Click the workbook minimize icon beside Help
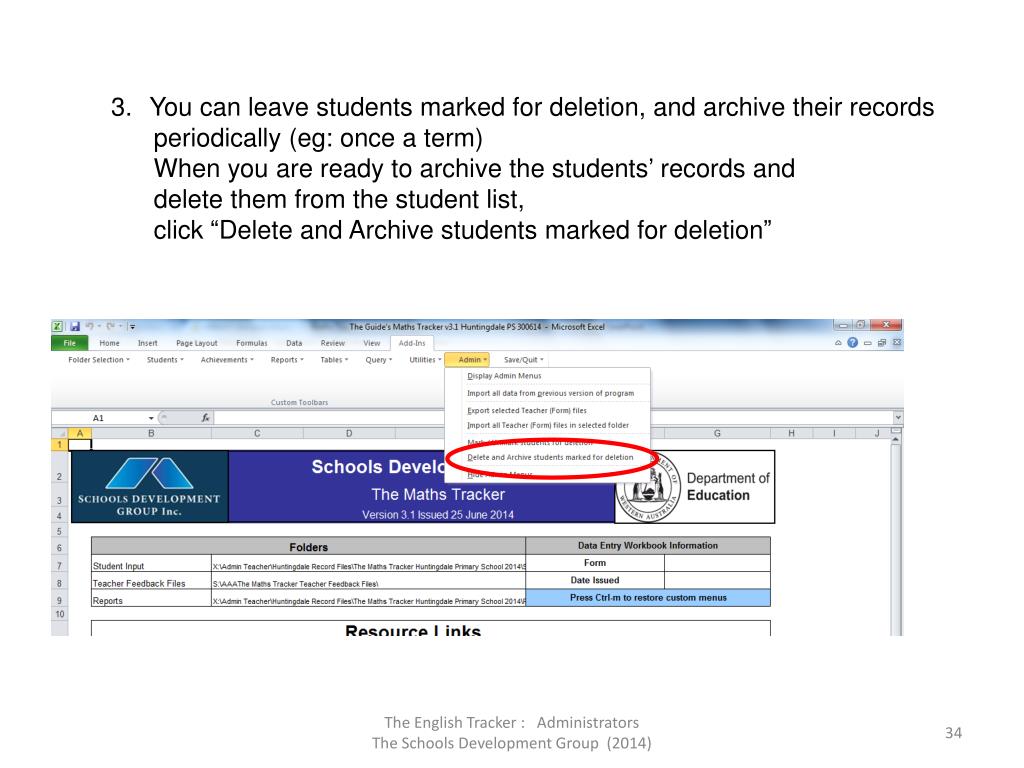The image size is (1024, 768). point(867,343)
